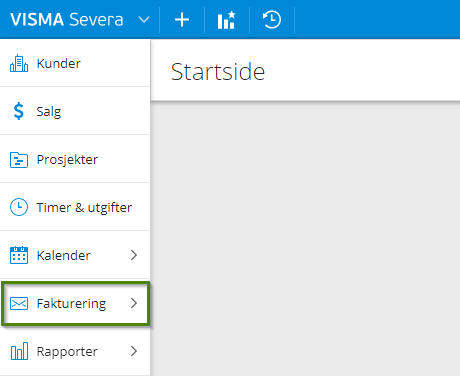
Task: Expand the Rapporter submenu chevron
Action: pos(134,351)
